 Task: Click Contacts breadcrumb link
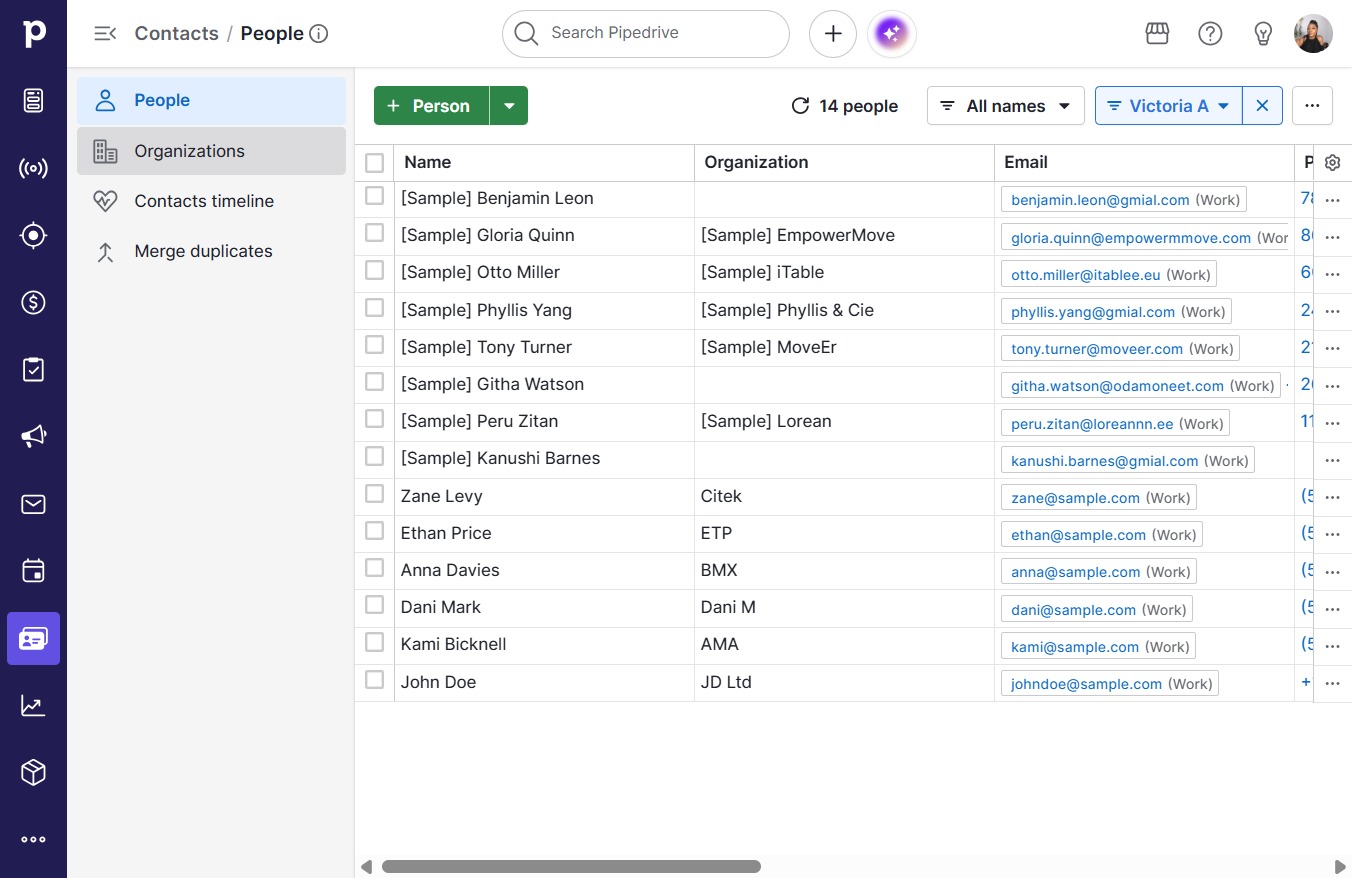click(176, 34)
